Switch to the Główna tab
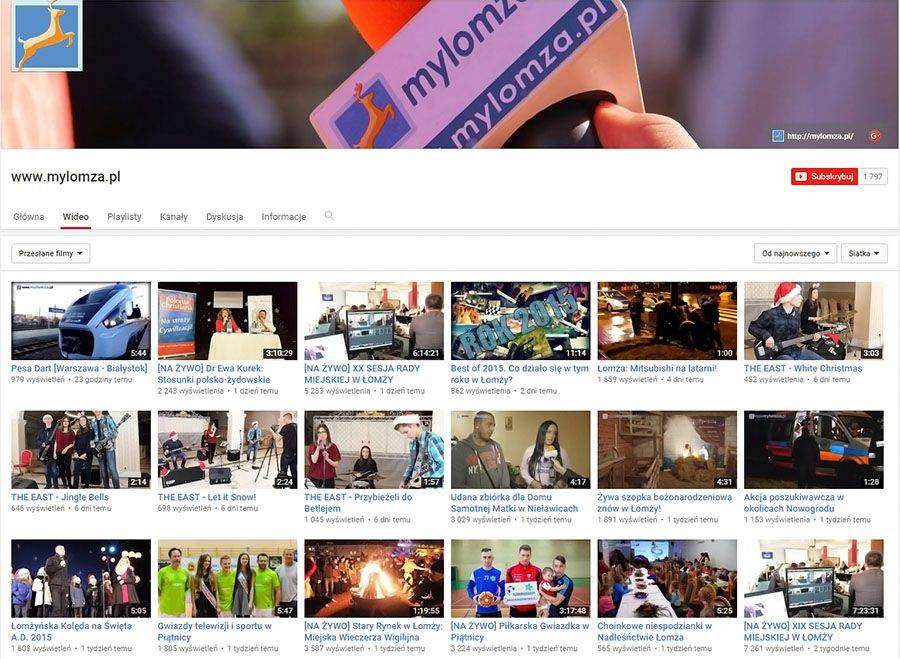The height and width of the screenshot is (659, 900). [29, 216]
